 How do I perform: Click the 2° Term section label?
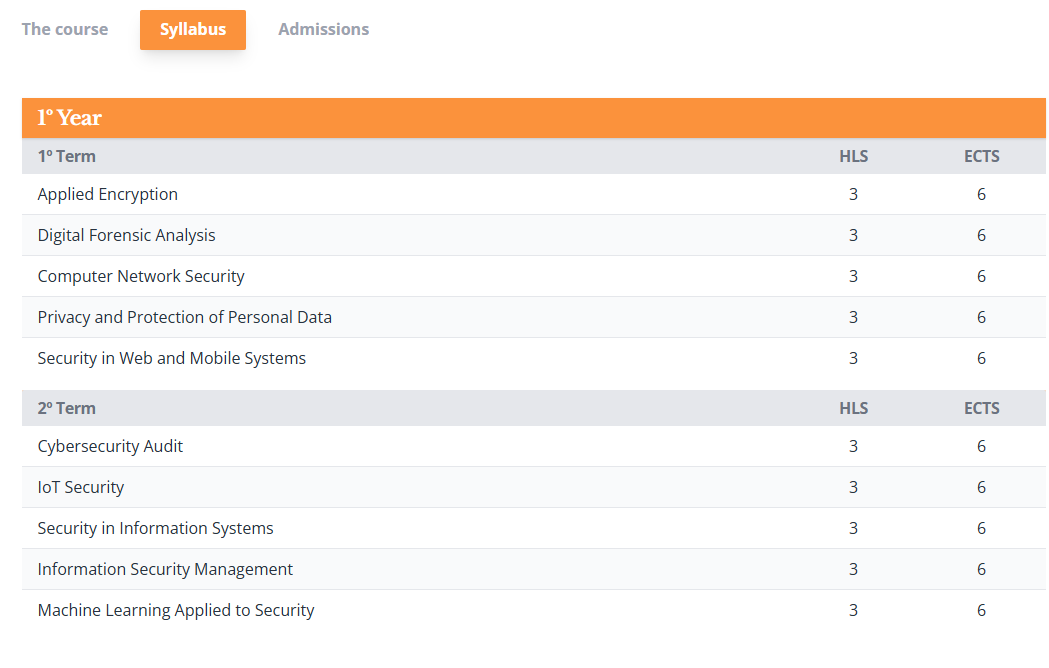point(67,408)
